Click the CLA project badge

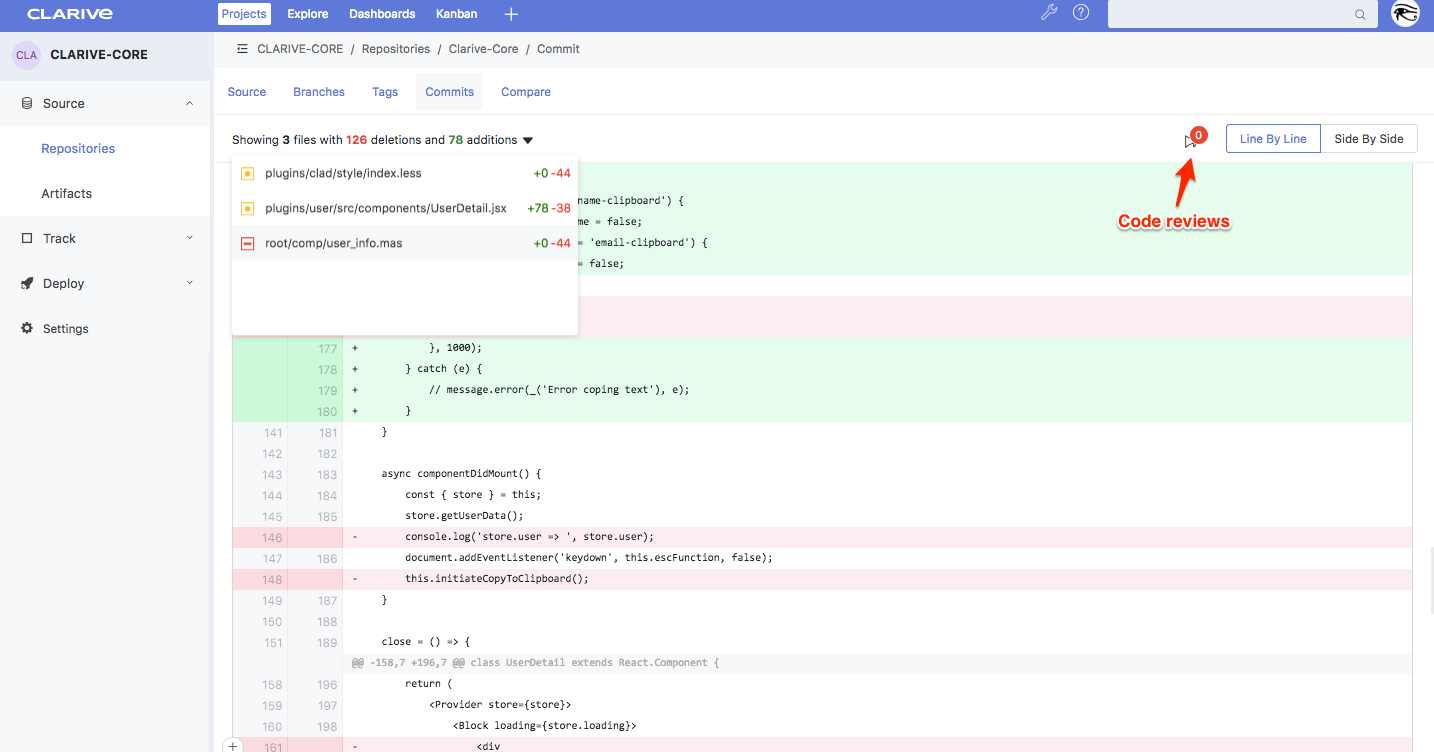click(x=27, y=55)
